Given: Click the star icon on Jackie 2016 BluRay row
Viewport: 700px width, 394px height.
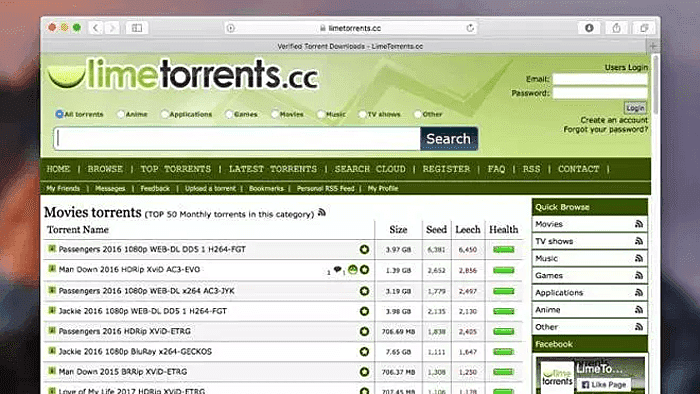Looking at the screenshot, I should (x=364, y=352).
